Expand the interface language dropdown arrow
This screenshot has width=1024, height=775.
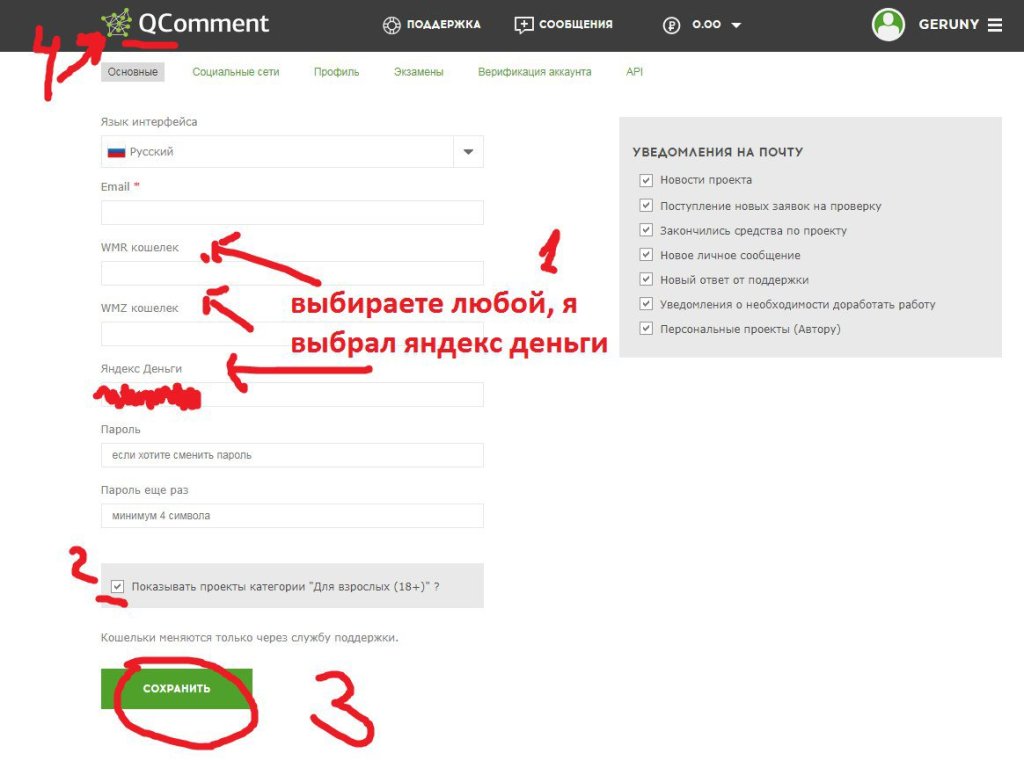[468, 152]
